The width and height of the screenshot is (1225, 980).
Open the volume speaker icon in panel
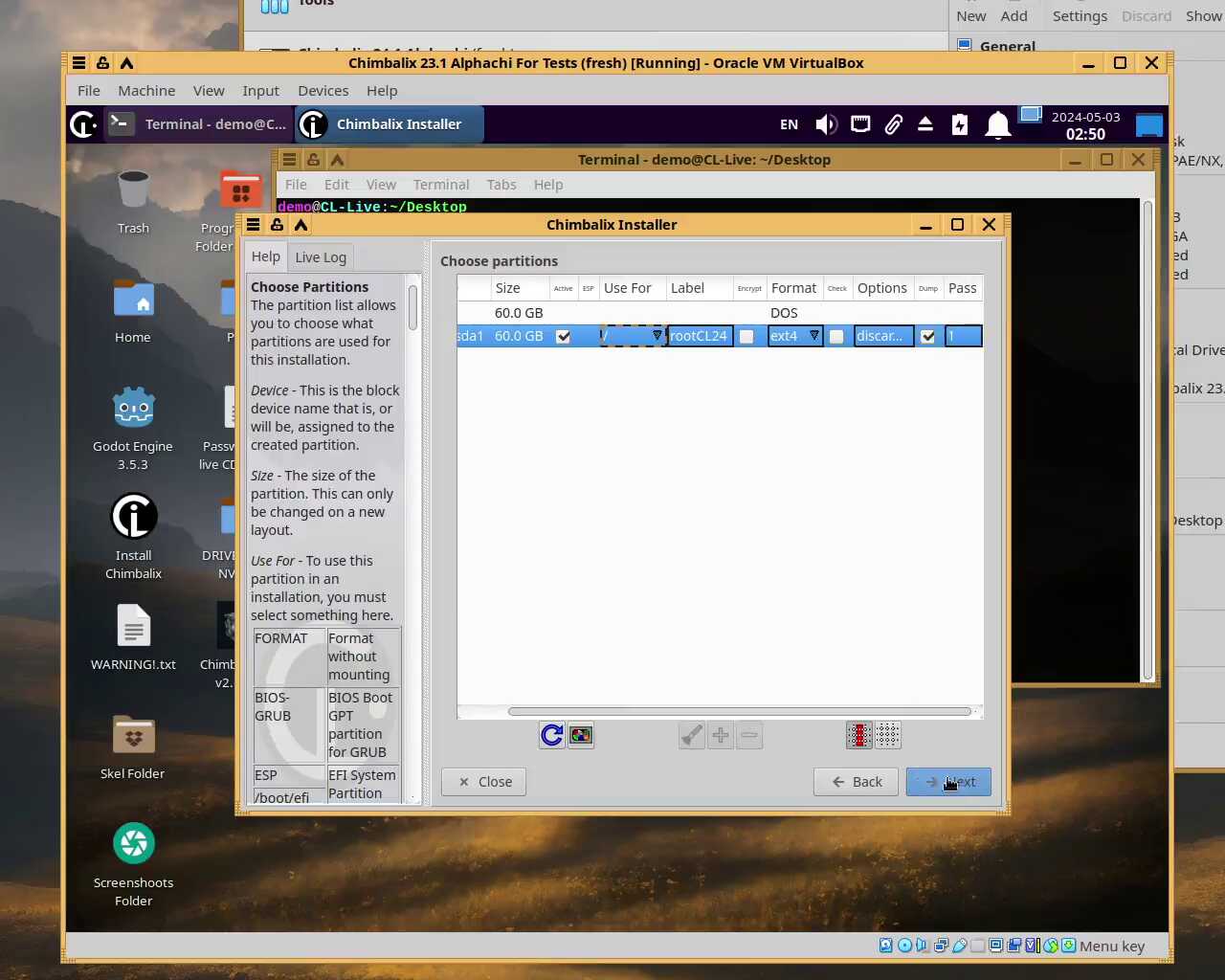[826, 124]
